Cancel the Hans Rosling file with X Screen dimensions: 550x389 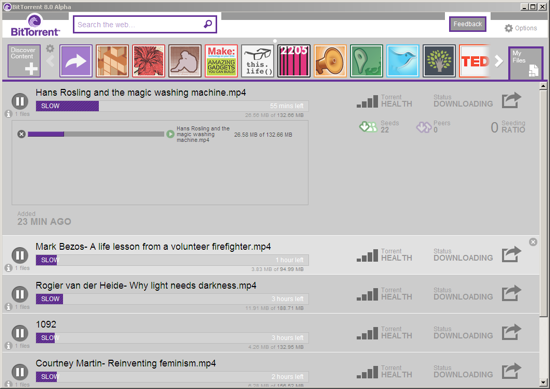[x=21, y=134]
